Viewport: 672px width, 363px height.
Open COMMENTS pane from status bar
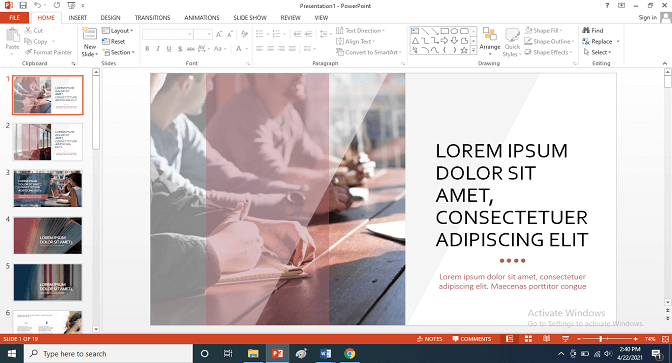pyautogui.click(x=472, y=339)
